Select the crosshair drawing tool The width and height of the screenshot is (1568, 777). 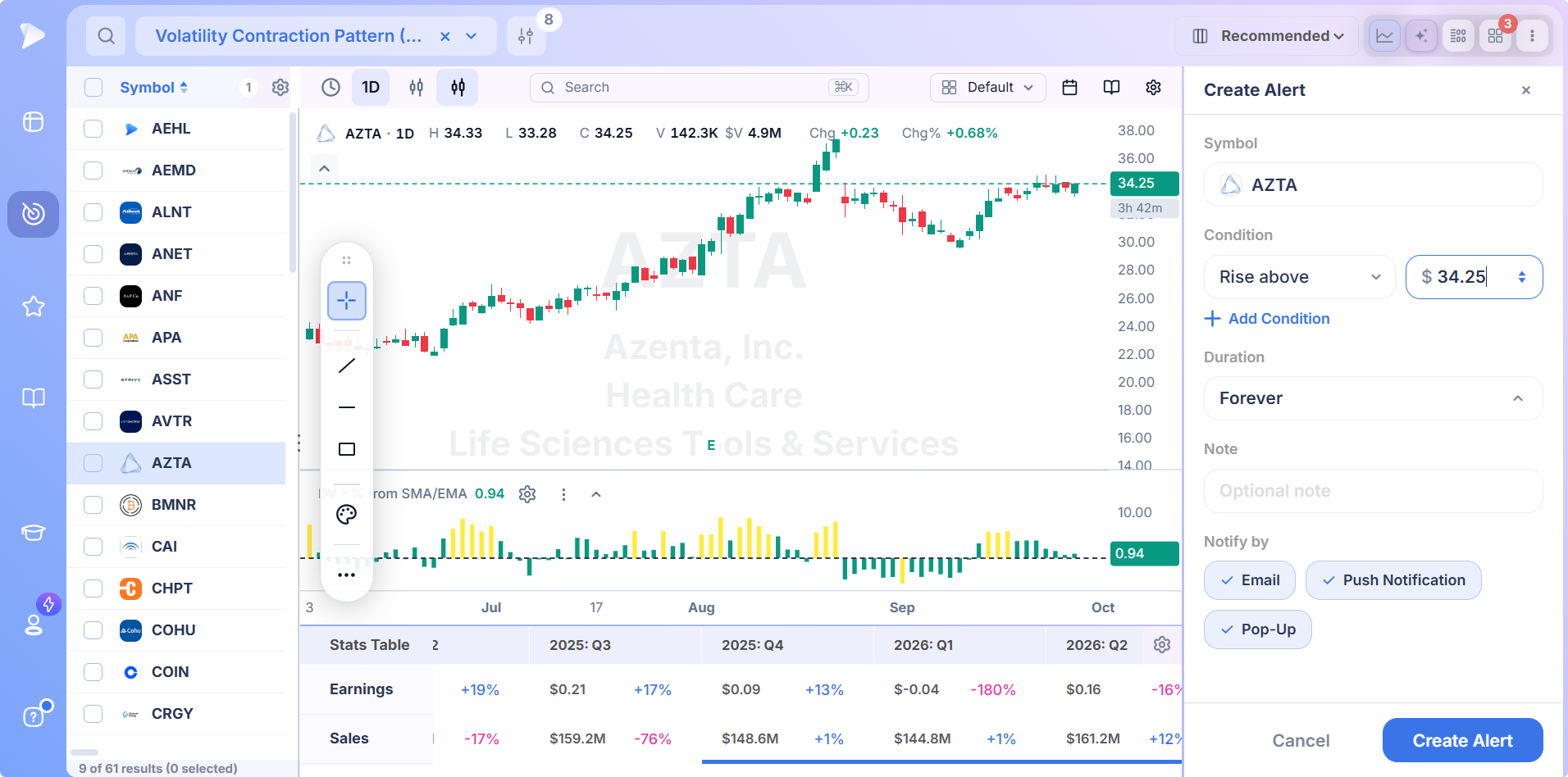click(x=347, y=301)
